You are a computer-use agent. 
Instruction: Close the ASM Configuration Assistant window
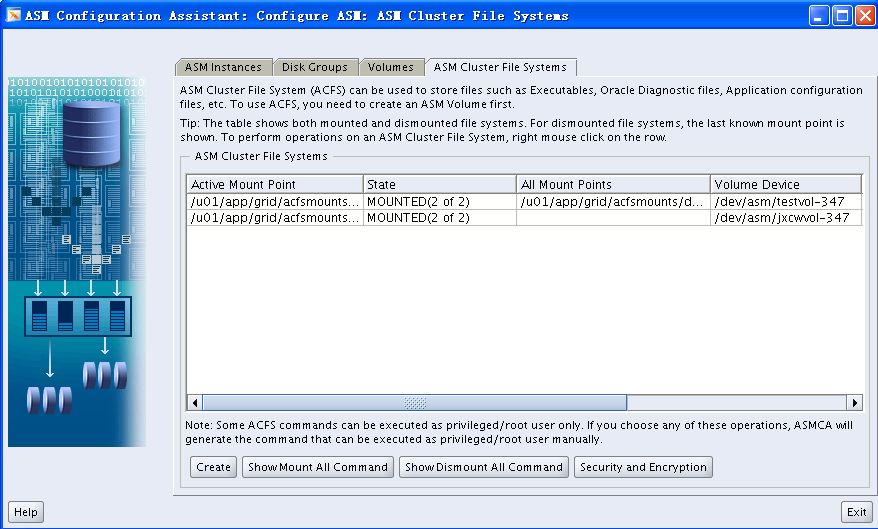click(865, 16)
